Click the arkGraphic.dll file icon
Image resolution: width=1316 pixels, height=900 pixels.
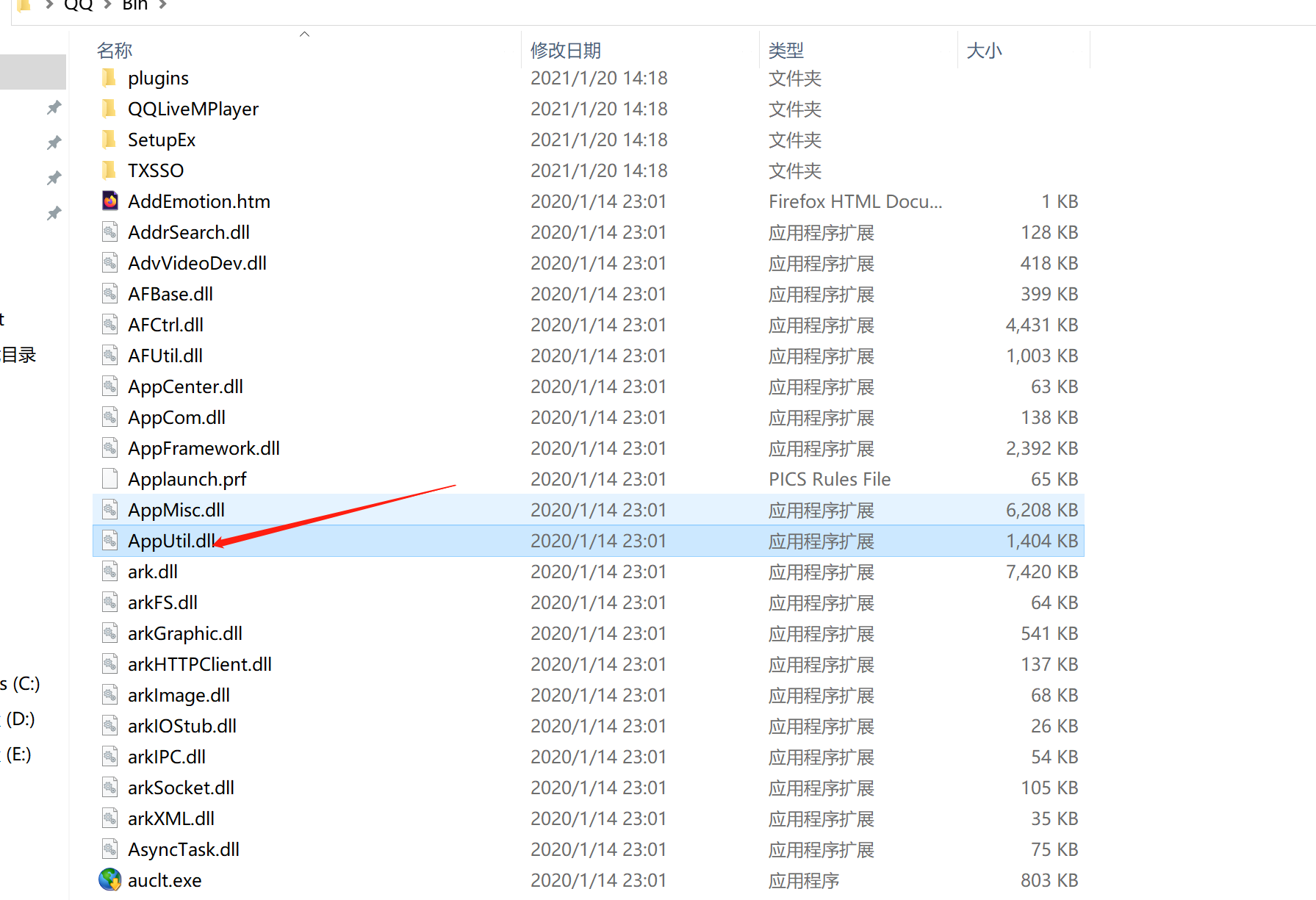(x=110, y=633)
